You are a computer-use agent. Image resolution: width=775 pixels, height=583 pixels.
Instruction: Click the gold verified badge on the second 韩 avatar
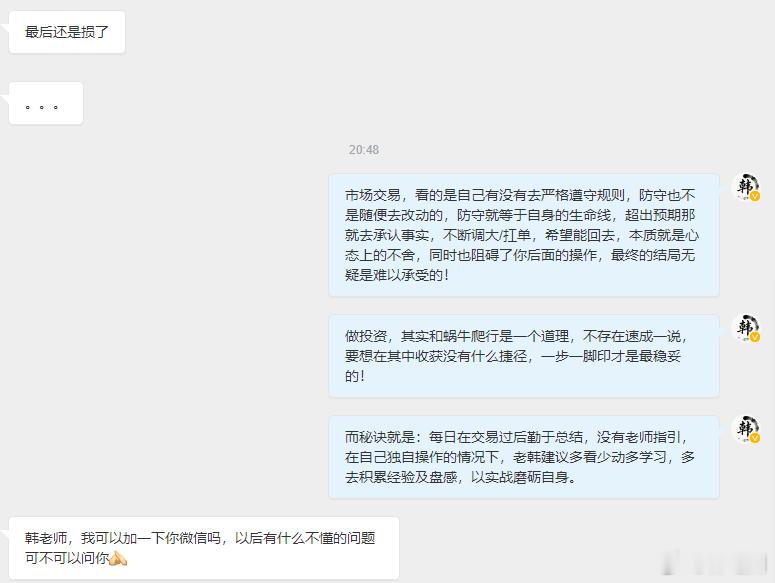coord(755,337)
